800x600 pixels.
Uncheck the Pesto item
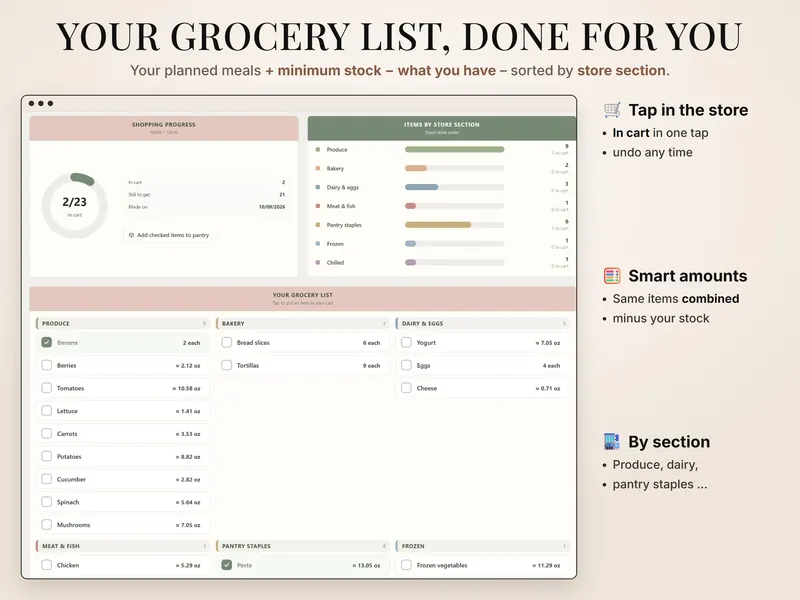pyautogui.click(x=227, y=565)
